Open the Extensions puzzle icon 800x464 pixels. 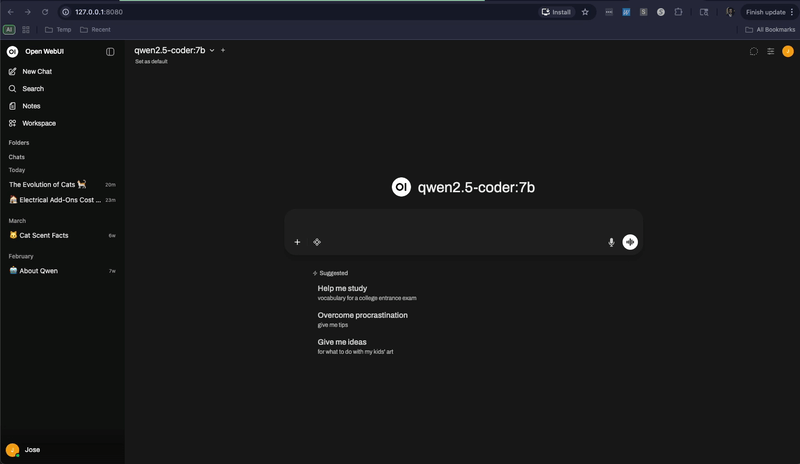[678, 12]
